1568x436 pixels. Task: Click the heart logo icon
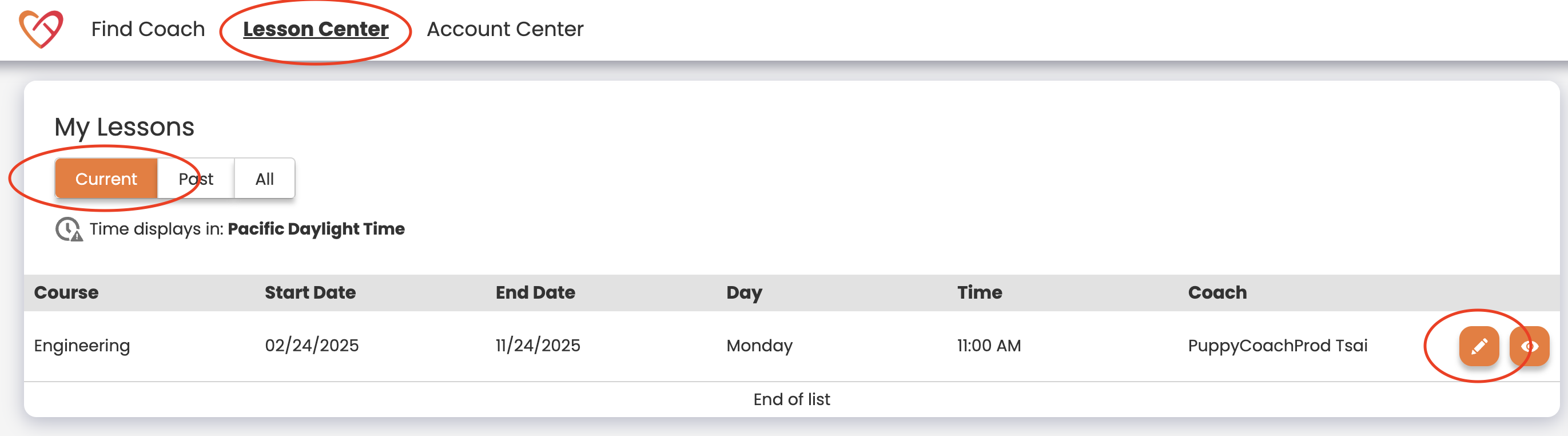click(x=41, y=29)
